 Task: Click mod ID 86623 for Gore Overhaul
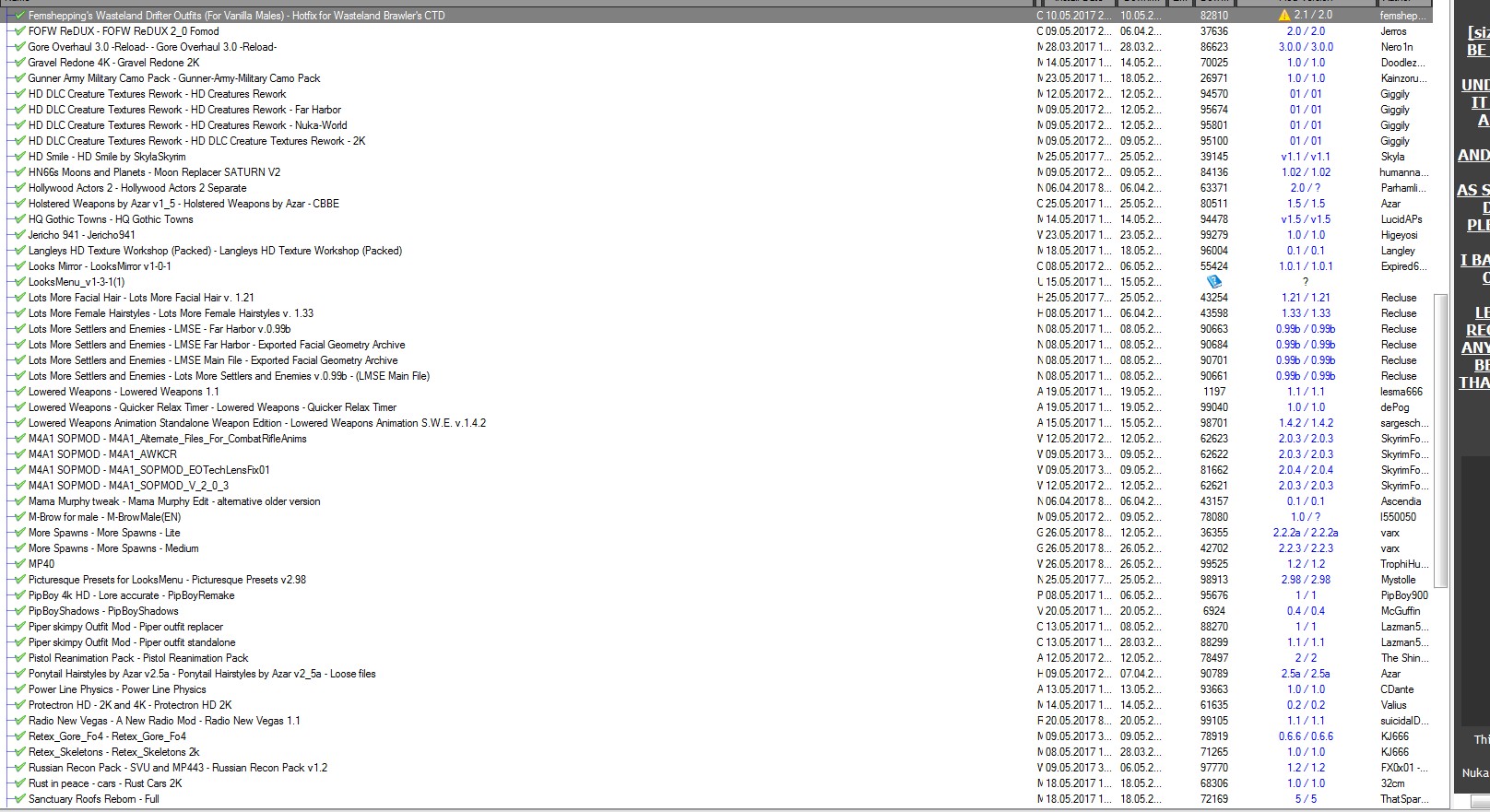[x=1214, y=47]
